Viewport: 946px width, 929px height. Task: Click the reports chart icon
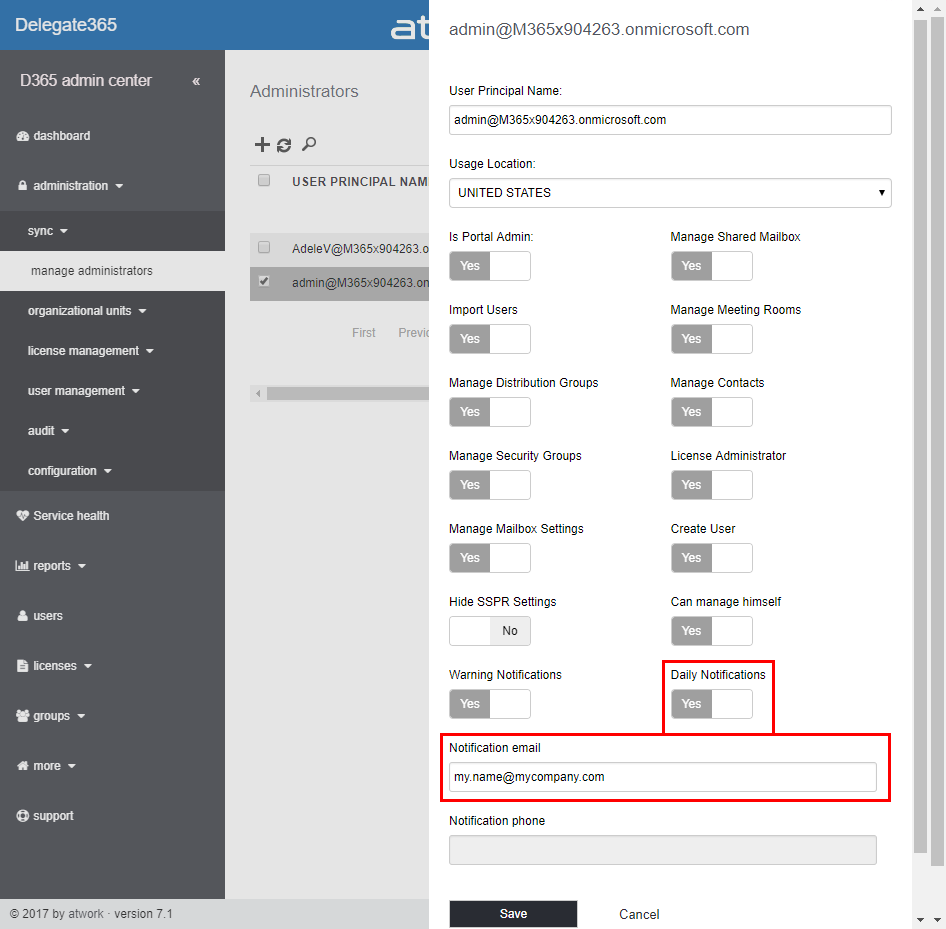22,566
